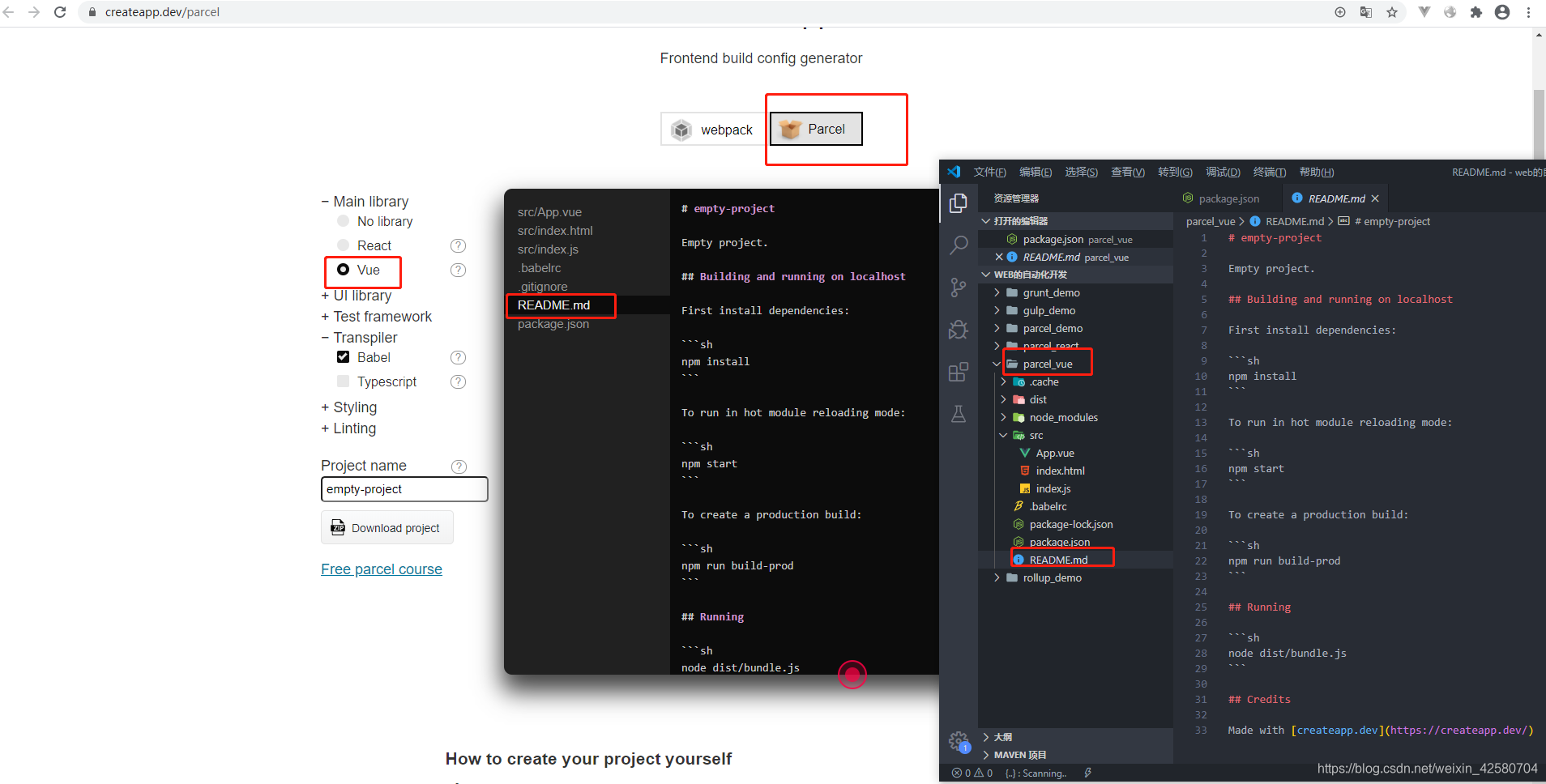Toggle the Babel checkbox
The image size is (1546, 784).
(343, 357)
